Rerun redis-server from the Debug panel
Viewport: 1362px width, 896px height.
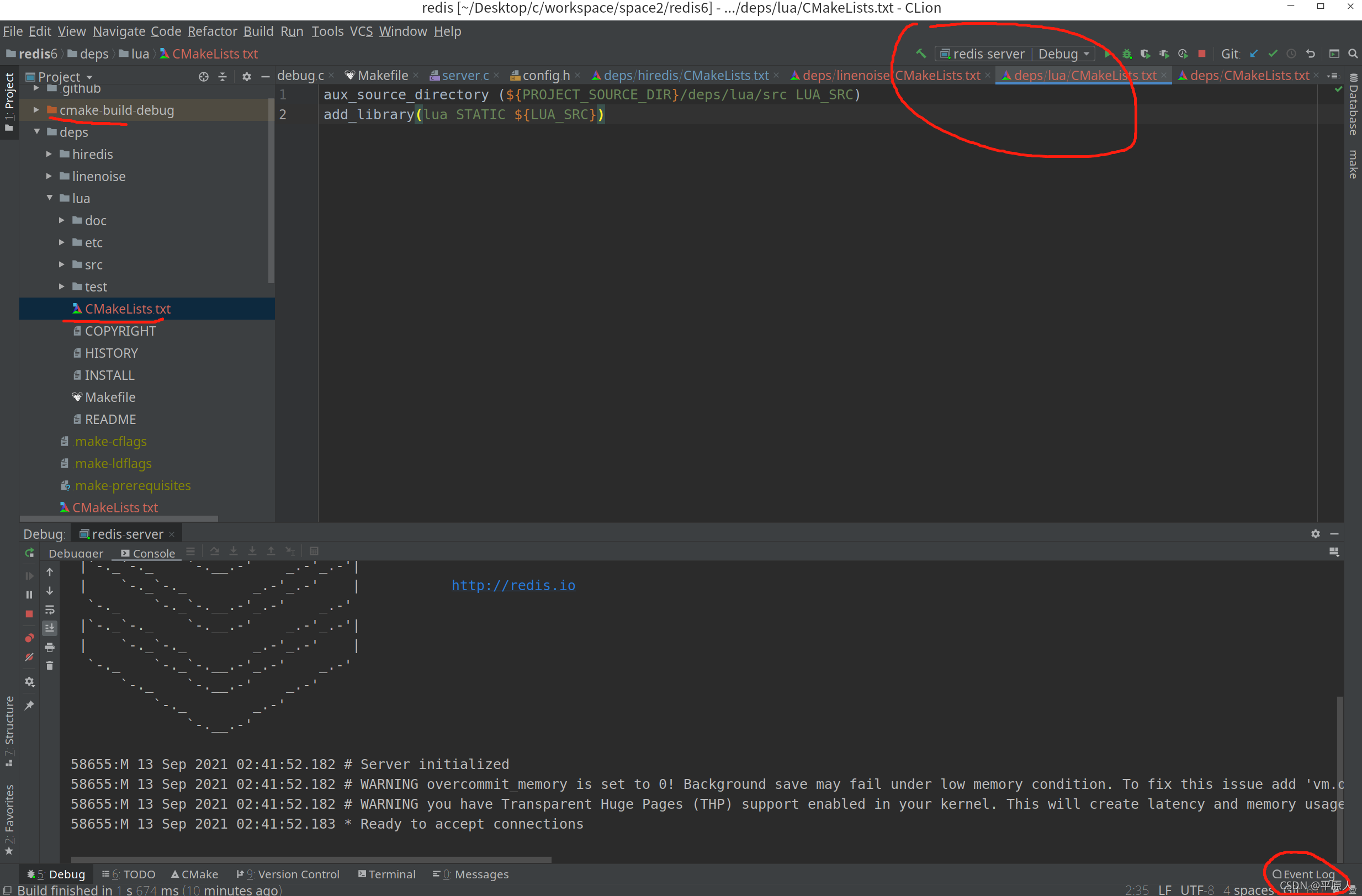(29, 553)
